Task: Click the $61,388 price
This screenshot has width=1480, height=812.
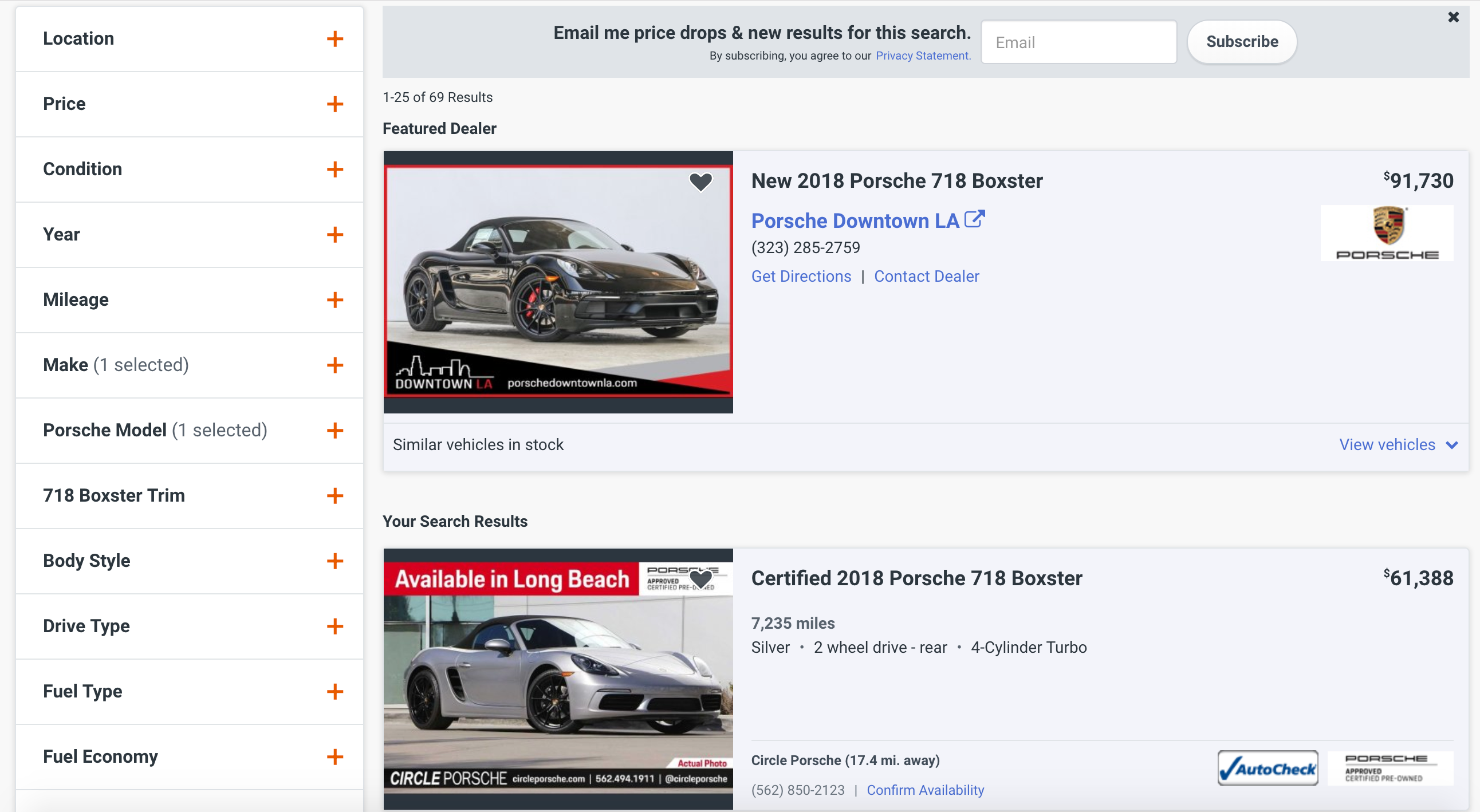Action: click(x=1418, y=578)
